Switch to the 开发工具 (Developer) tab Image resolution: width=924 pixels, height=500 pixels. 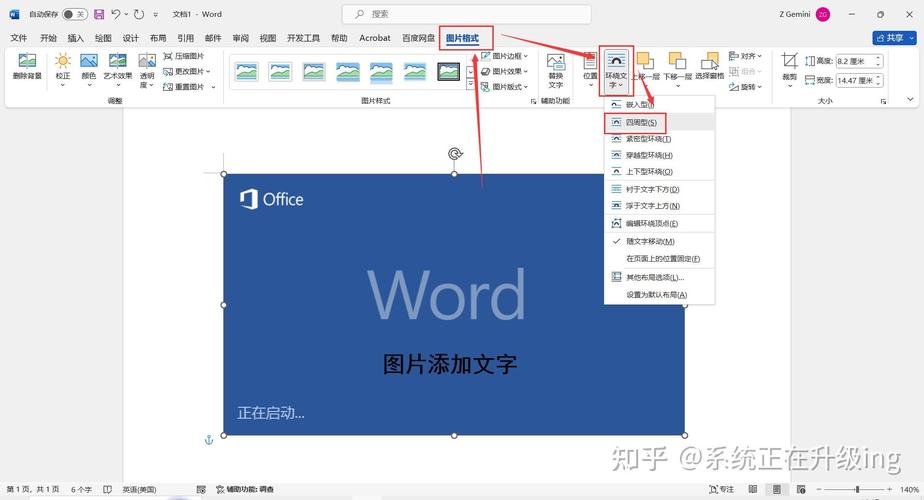[303, 38]
